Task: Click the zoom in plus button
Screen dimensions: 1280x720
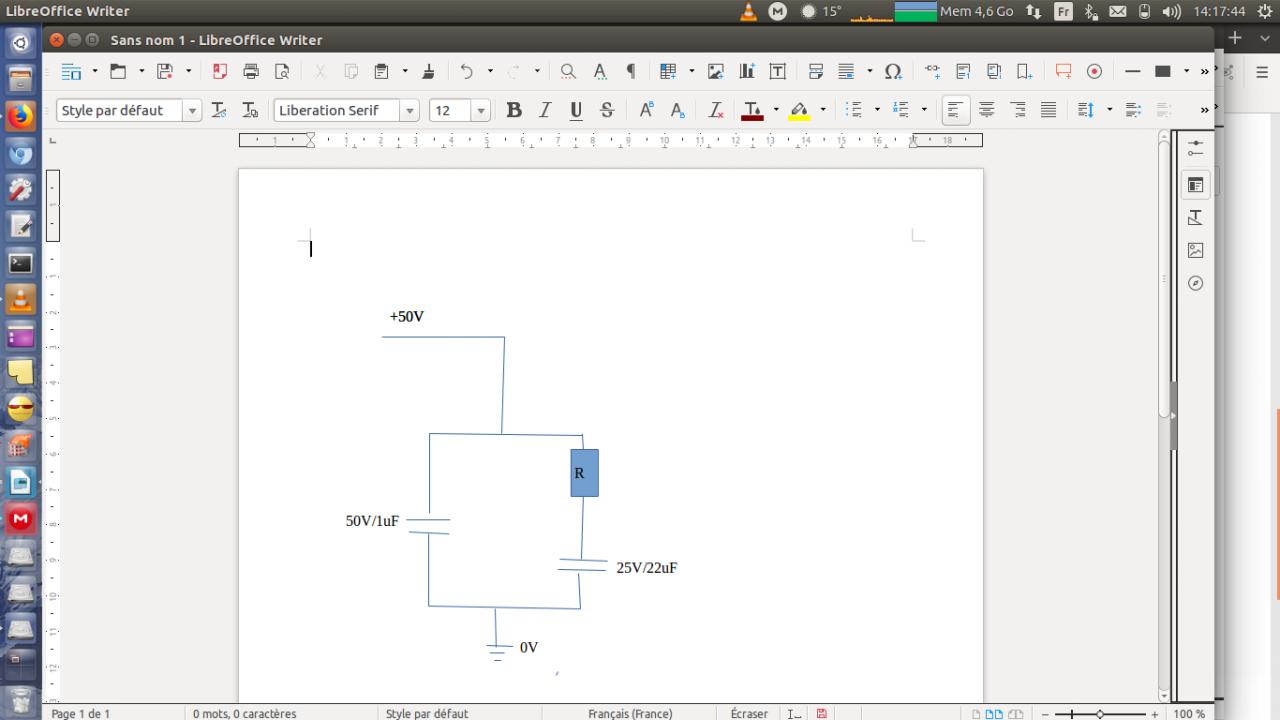Action: click(x=1155, y=714)
